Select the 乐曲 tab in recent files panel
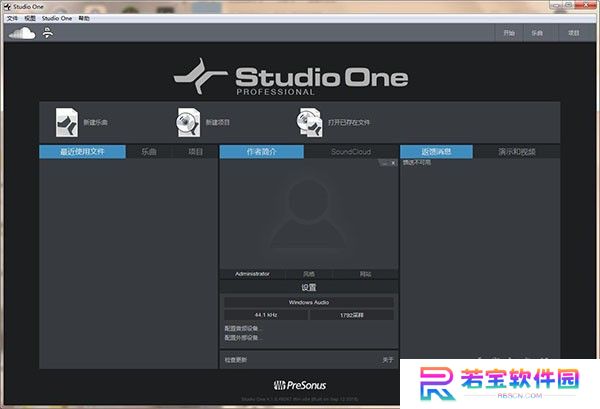This screenshot has width=600, height=409. click(x=149, y=152)
